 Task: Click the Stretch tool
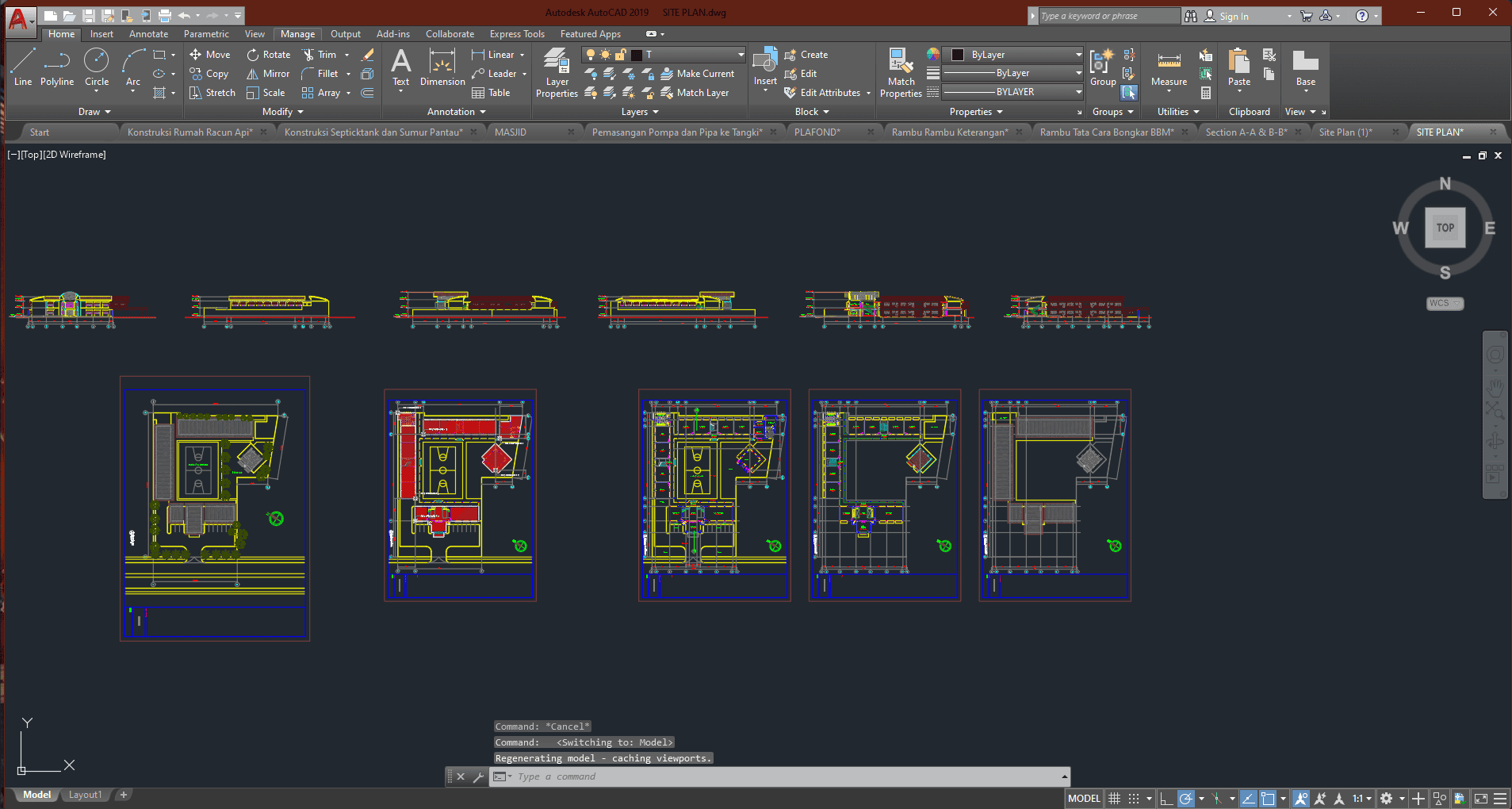(x=212, y=93)
